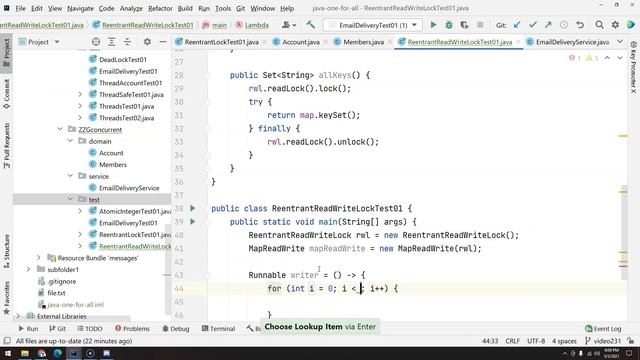Update project with Git blue arrow
Screen dimensions: 640x360
(x=517, y=25)
